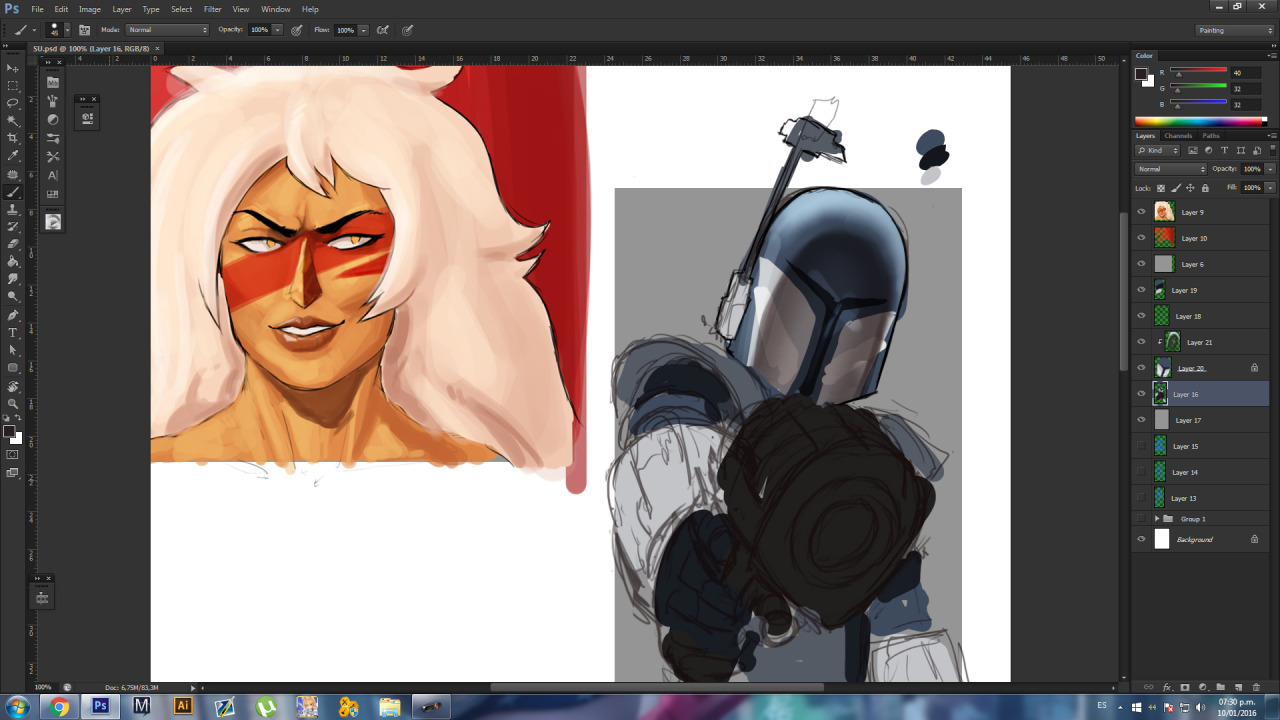Select the Move tool

pyautogui.click(x=13, y=68)
